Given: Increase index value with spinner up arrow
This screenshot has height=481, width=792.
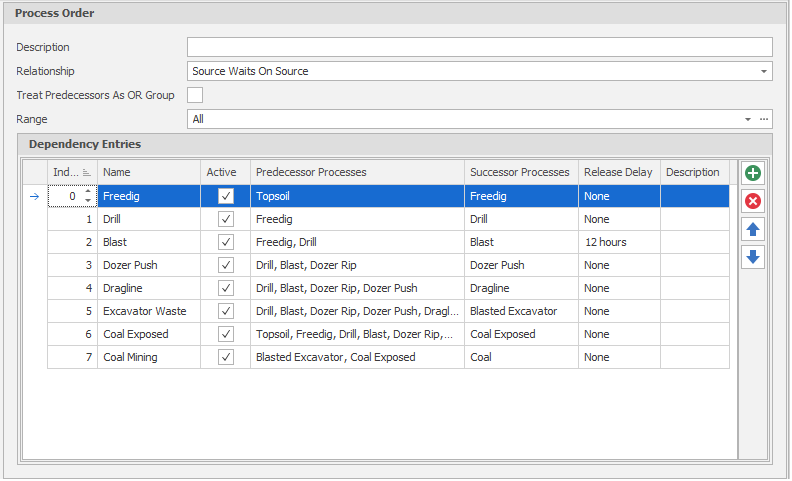Looking at the screenshot, I should click(x=88, y=192).
